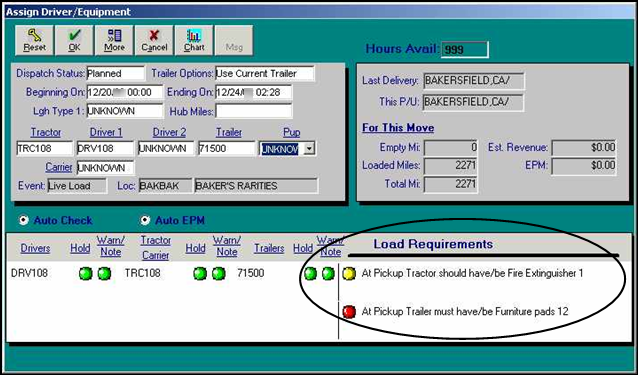Click the yellow Fire Extinguisher warning indicator
Screen dimensions: 638x375
[x=349, y=274]
